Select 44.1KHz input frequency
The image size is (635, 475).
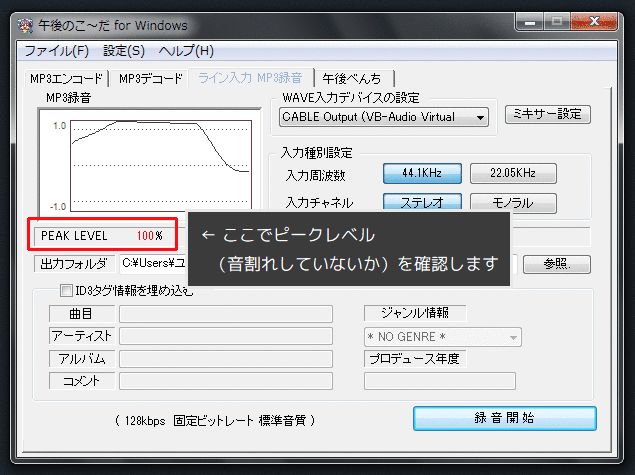click(423, 173)
